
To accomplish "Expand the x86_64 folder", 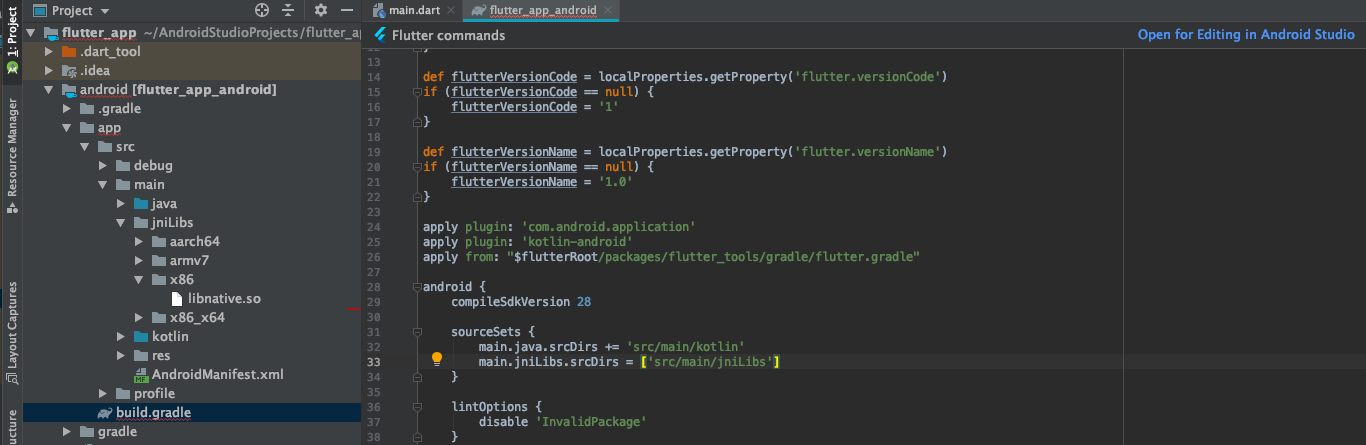I will coord(140,318).
